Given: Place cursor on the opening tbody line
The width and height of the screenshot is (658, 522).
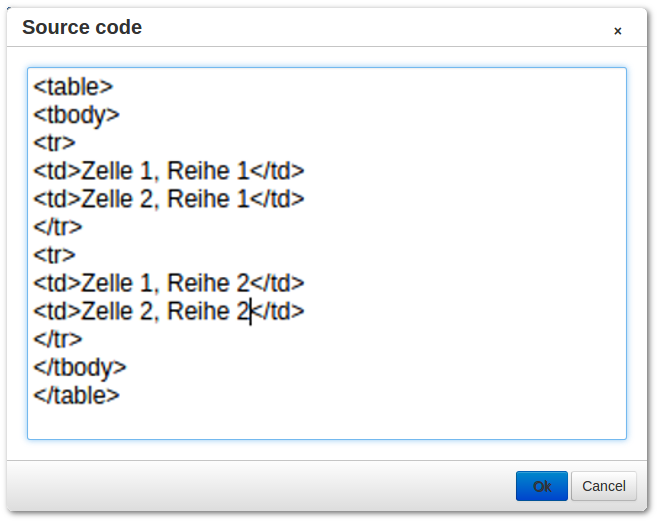Looking at the screenshot, I should pos(76,115).
